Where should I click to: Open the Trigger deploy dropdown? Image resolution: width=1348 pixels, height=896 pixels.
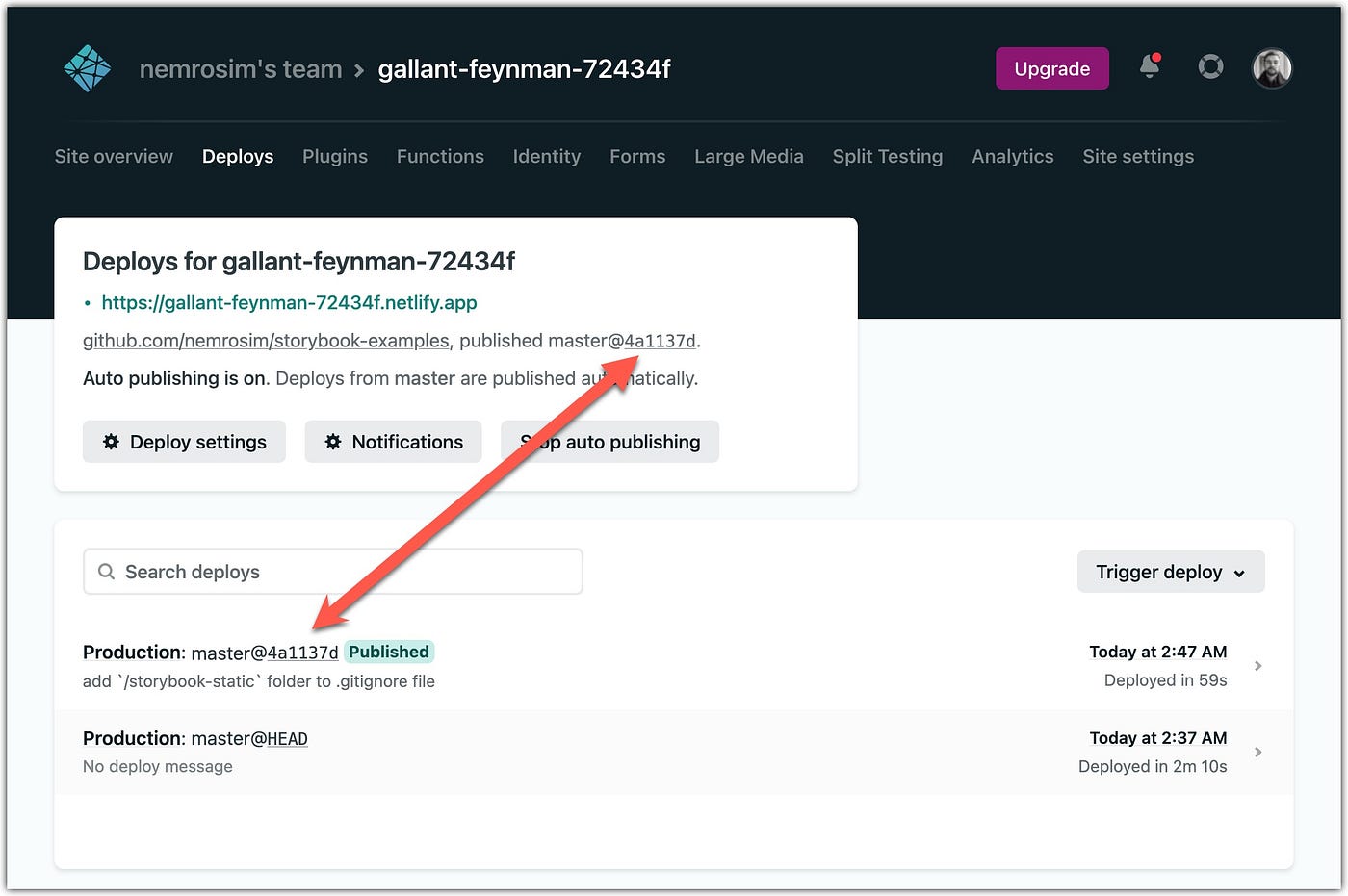click(x=1171, y=571)
